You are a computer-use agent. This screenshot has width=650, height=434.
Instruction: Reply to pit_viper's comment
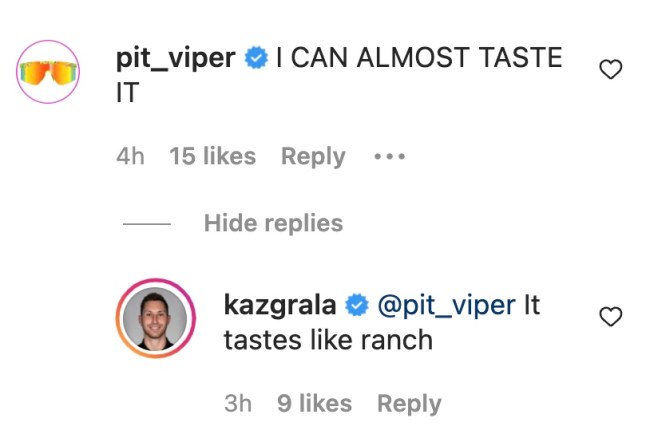(x=313, y=157)
